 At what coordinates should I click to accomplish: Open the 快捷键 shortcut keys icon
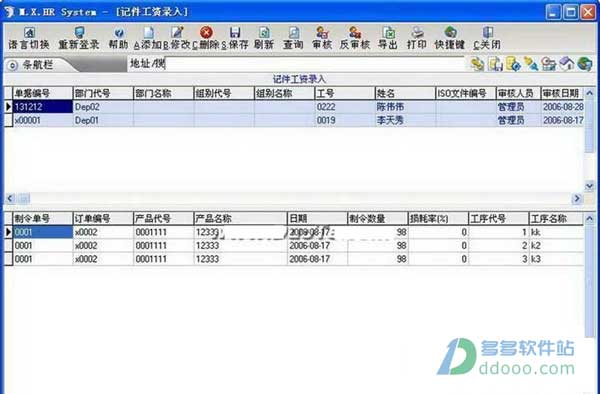(450, 33)
